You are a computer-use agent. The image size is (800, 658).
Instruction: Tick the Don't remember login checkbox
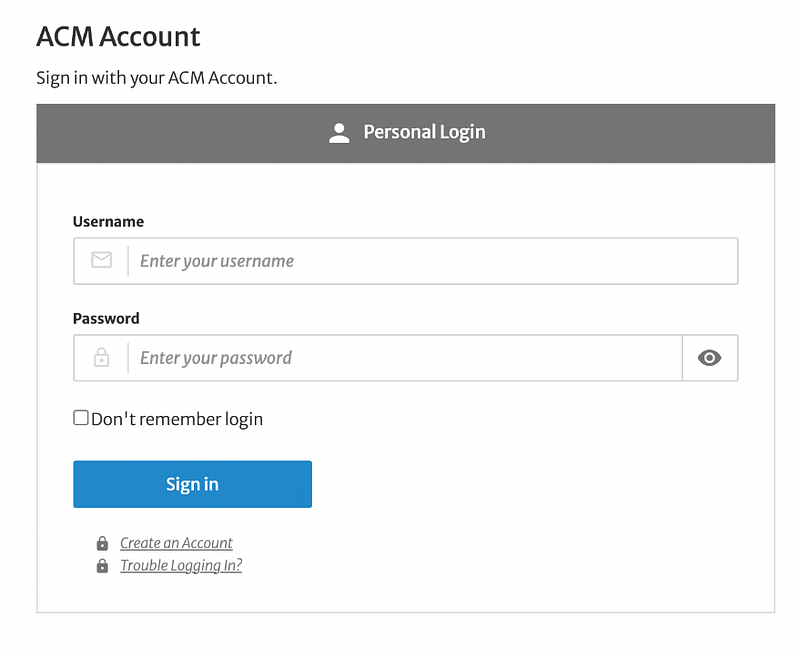point(81,418)
